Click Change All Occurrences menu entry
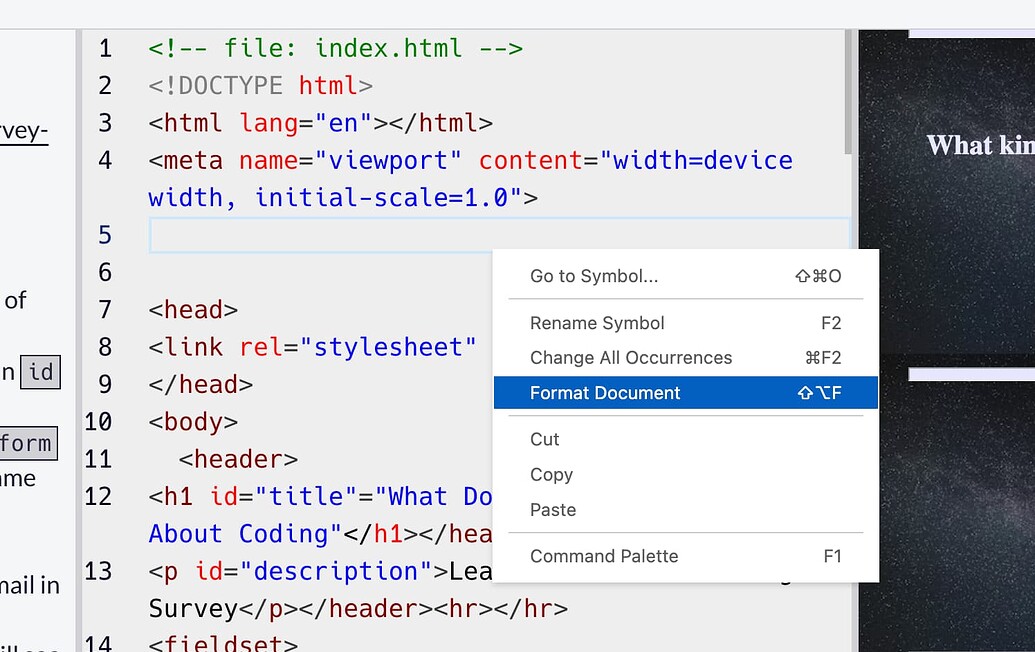The image size is (1035, 652). point(630,358)
